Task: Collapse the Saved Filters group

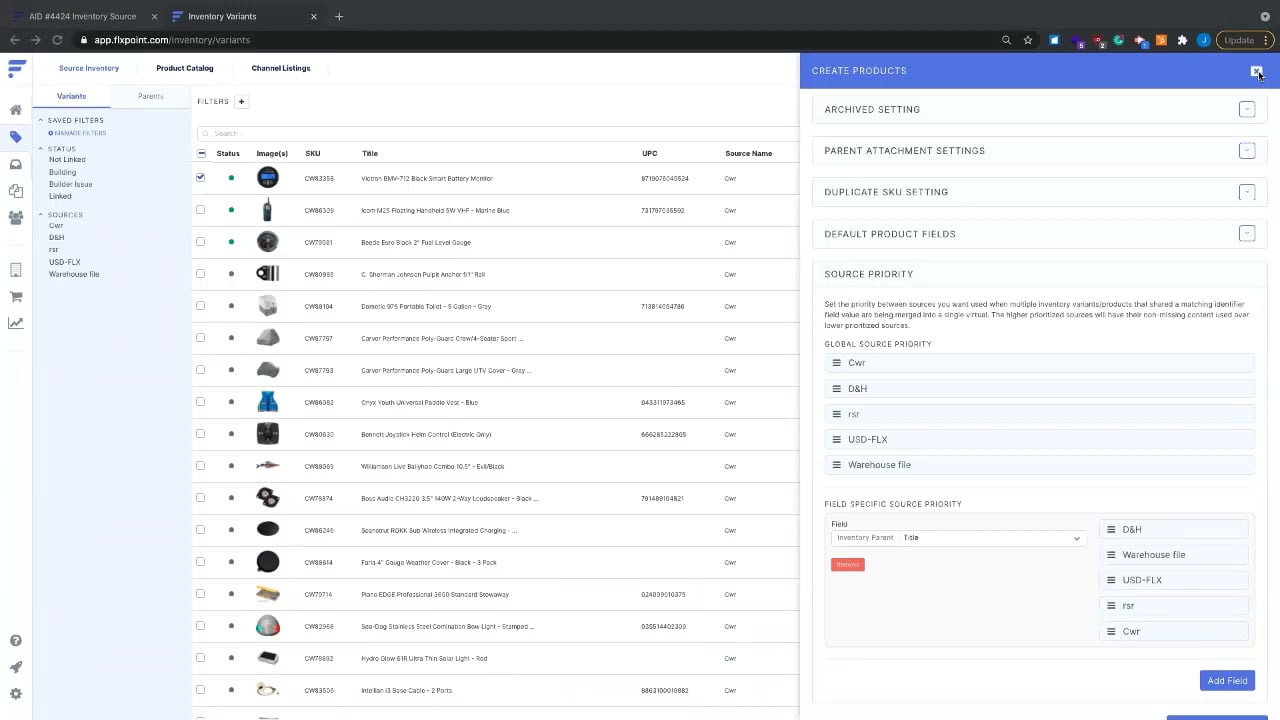Action: coord(41,120)
